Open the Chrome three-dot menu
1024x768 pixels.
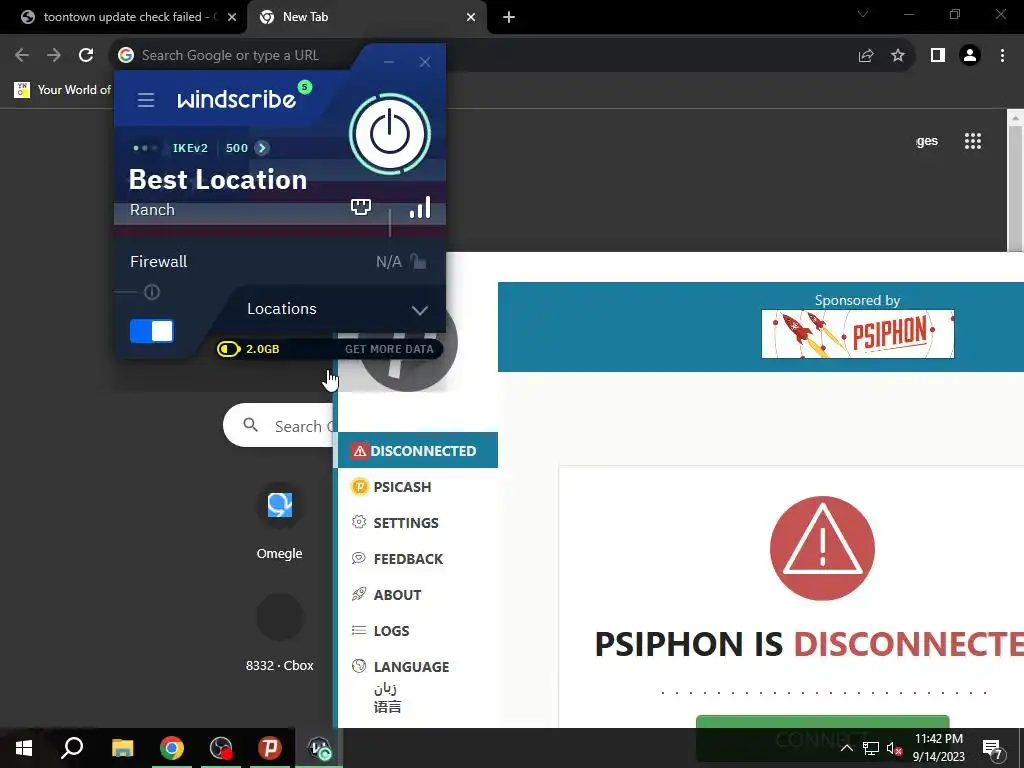pos(1002,56)
